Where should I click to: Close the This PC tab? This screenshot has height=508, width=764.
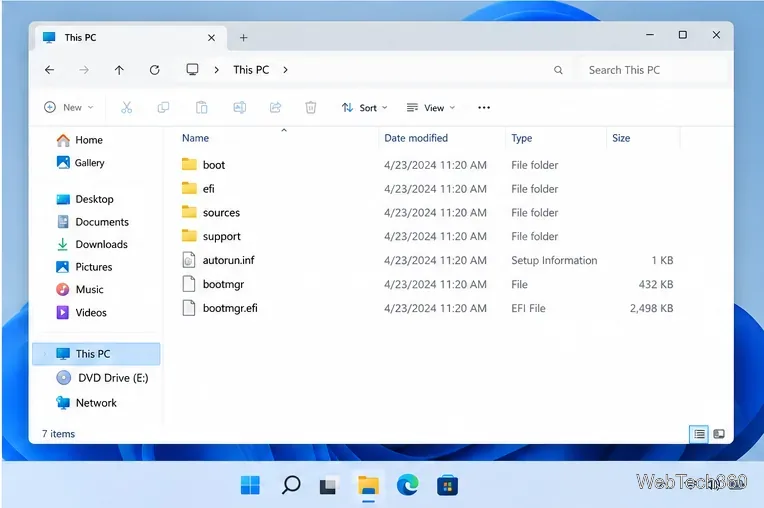211,38
